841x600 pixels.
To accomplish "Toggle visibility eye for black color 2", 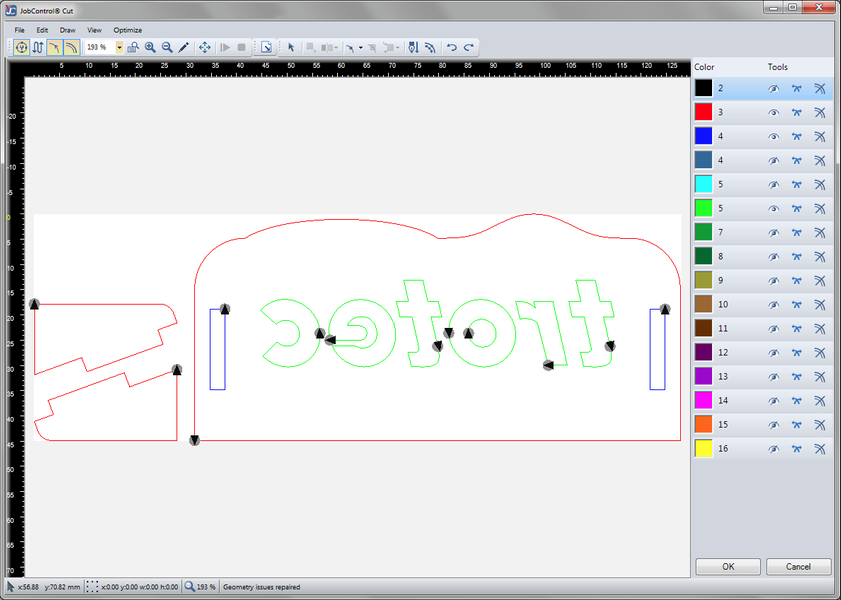I will 773,89.
